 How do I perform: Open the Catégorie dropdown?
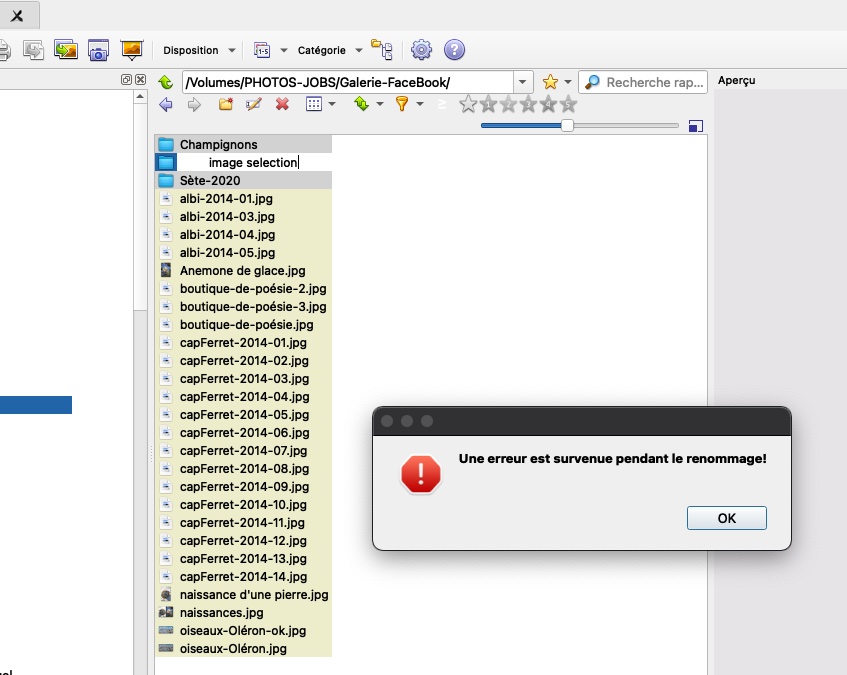pyautogui.click(x=330, y=50)
